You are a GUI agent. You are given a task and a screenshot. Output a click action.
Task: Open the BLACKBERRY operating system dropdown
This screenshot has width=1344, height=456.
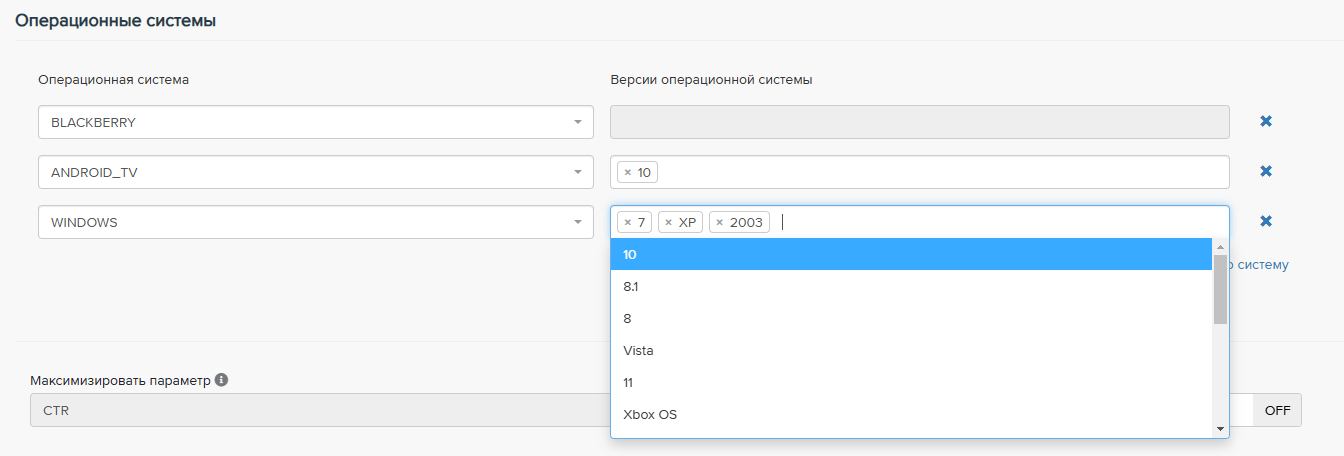[315, 122]
